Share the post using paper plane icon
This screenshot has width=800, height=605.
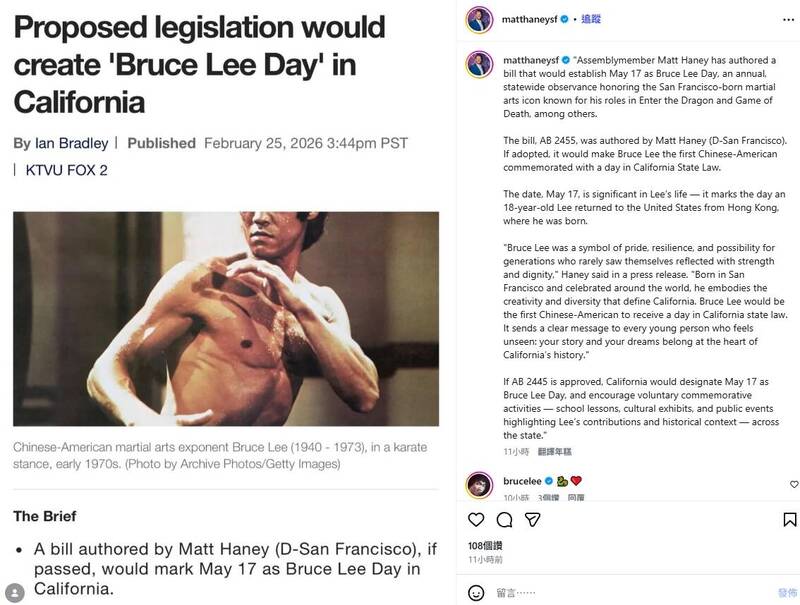click(x=533, y=520)
